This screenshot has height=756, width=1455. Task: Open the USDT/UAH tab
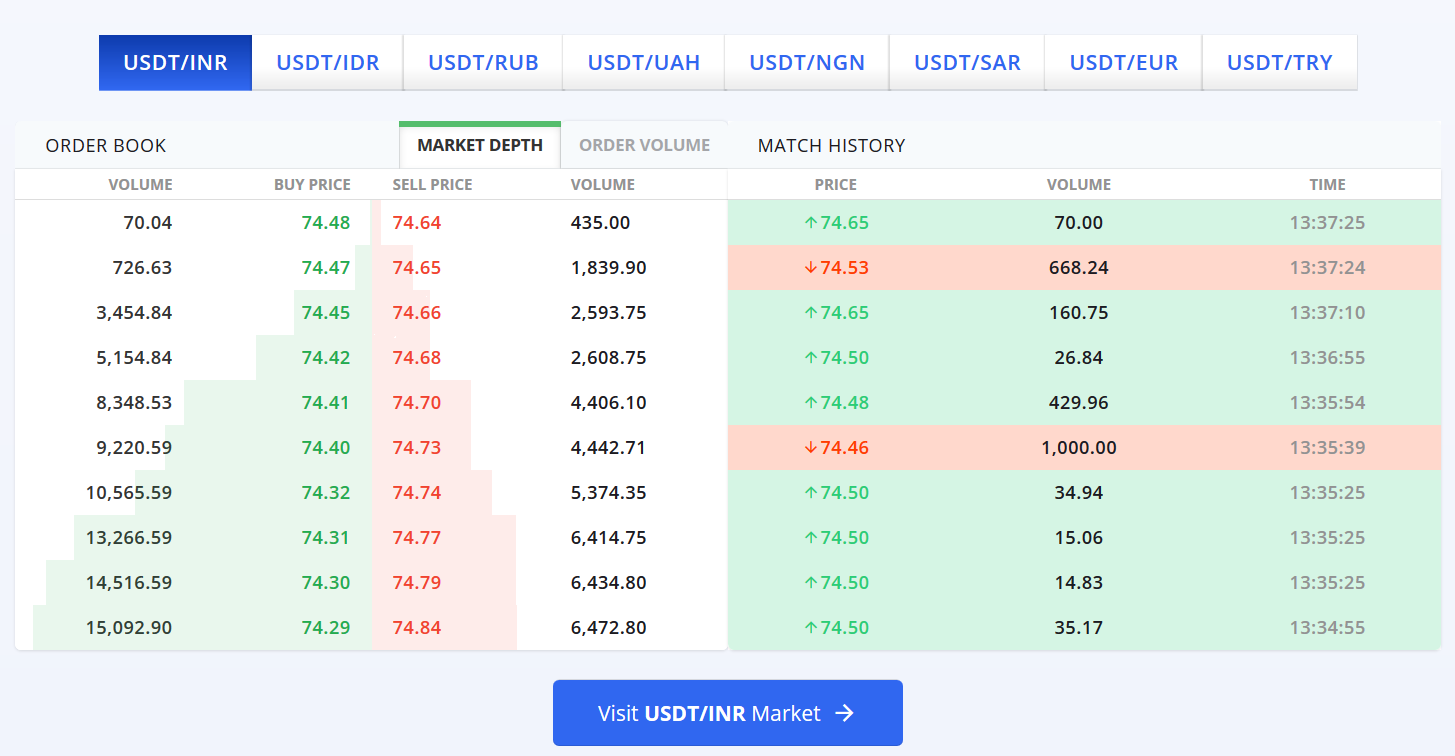click(644, 63)
